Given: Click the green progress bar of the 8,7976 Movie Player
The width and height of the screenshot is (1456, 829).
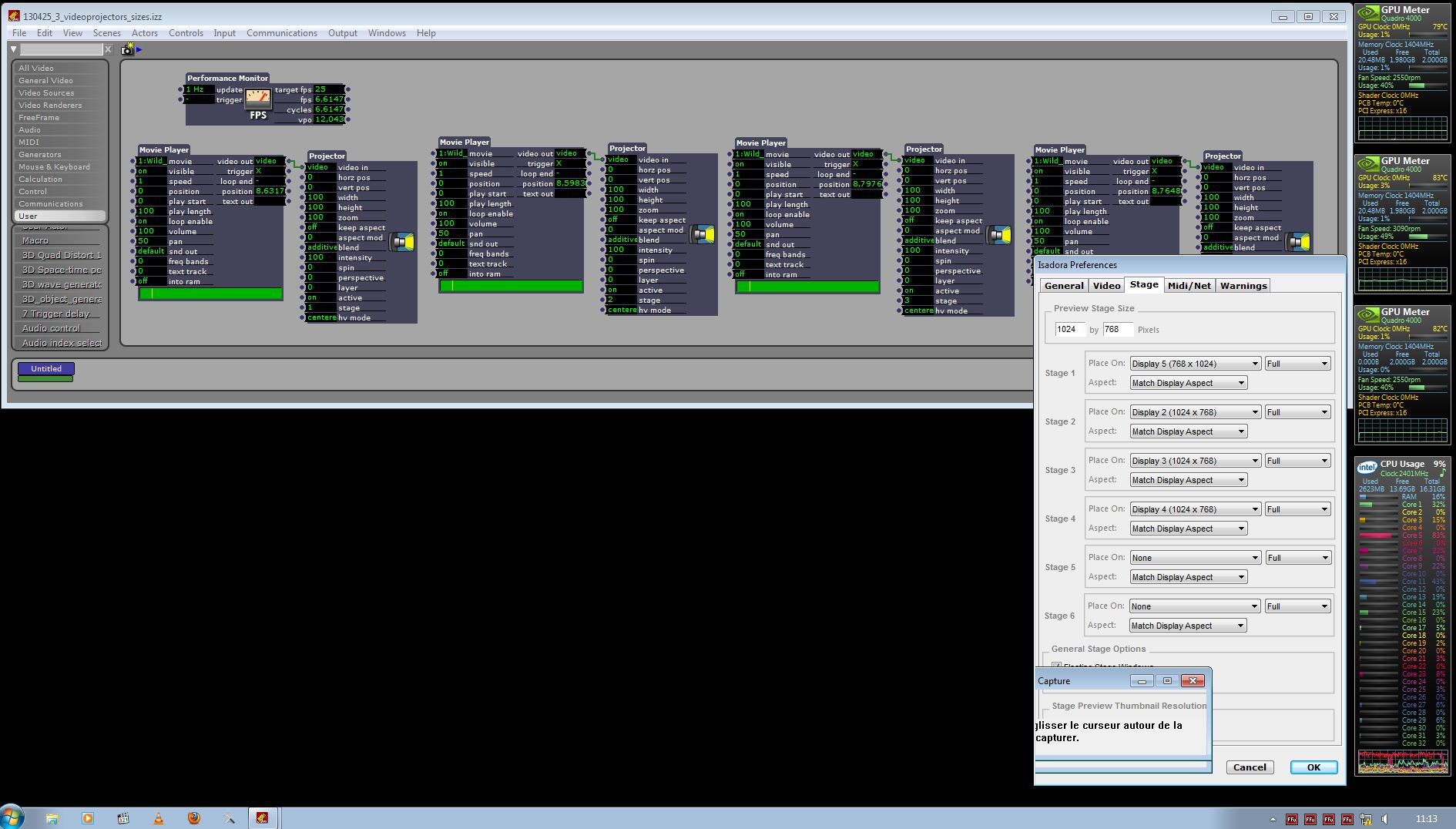Looking at the screenshot, I should coord(807,287).
